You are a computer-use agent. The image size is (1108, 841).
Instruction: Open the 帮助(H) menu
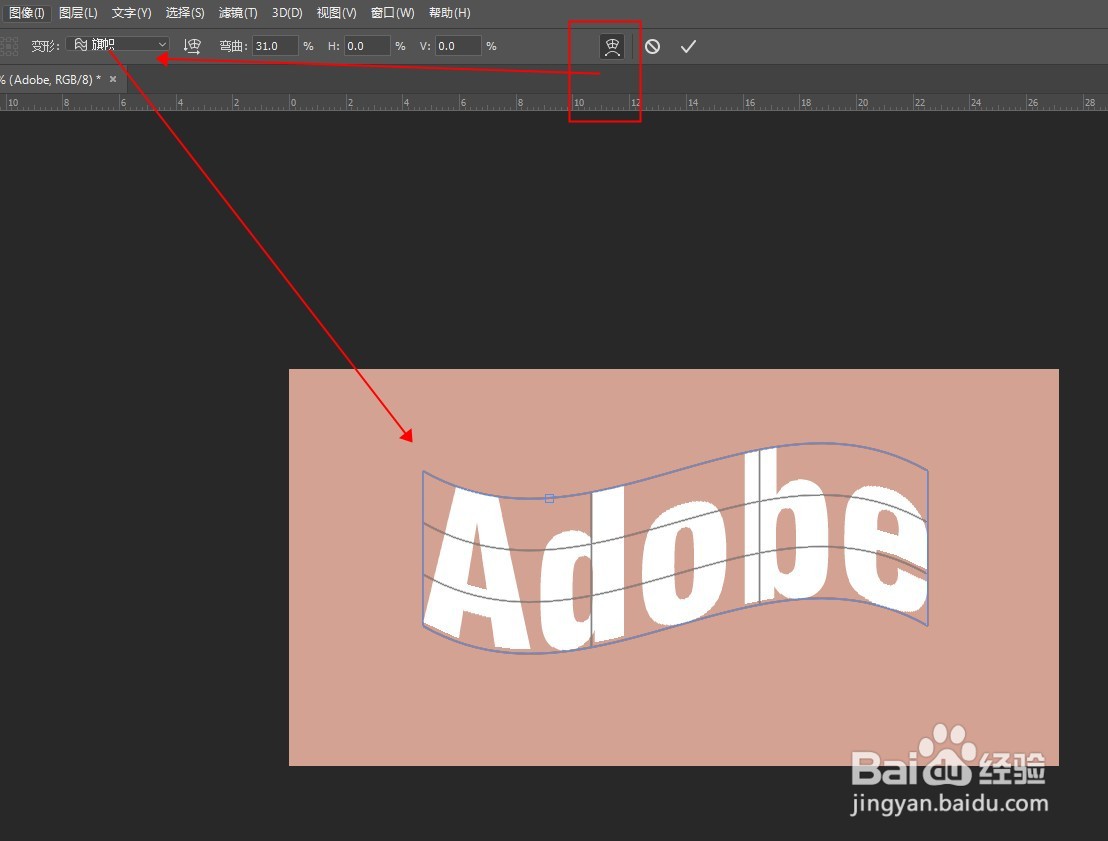pyautogui.click(x=449, y=13)
